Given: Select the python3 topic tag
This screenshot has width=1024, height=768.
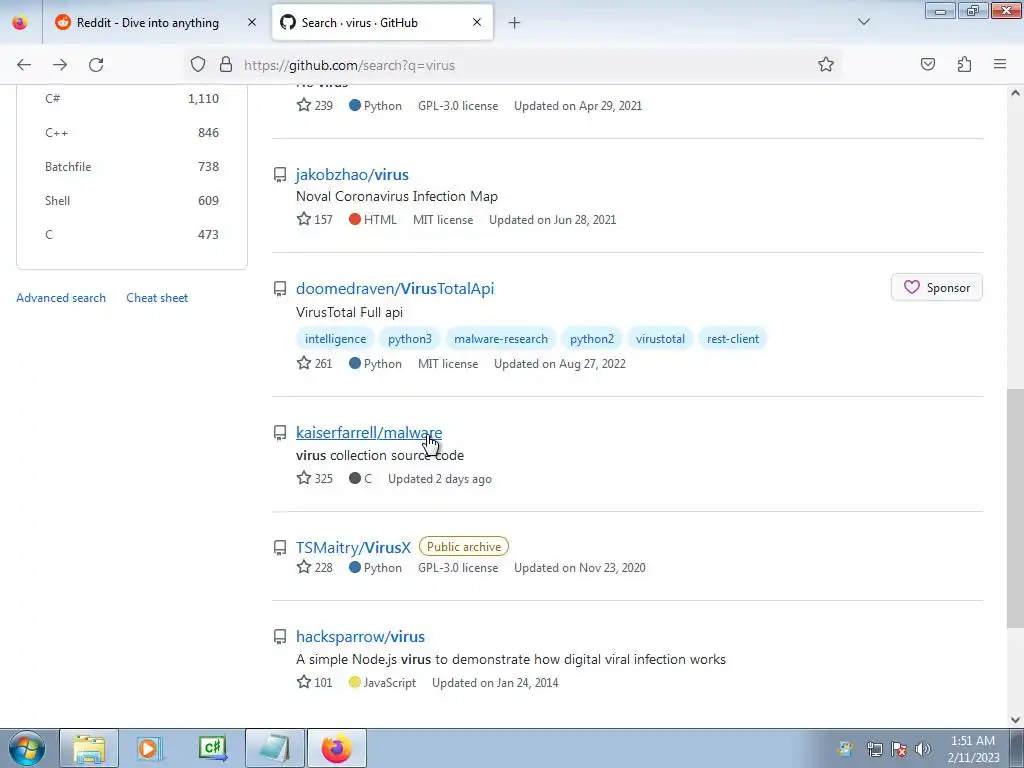Looking at the screenshot, I should click(409, 339).
